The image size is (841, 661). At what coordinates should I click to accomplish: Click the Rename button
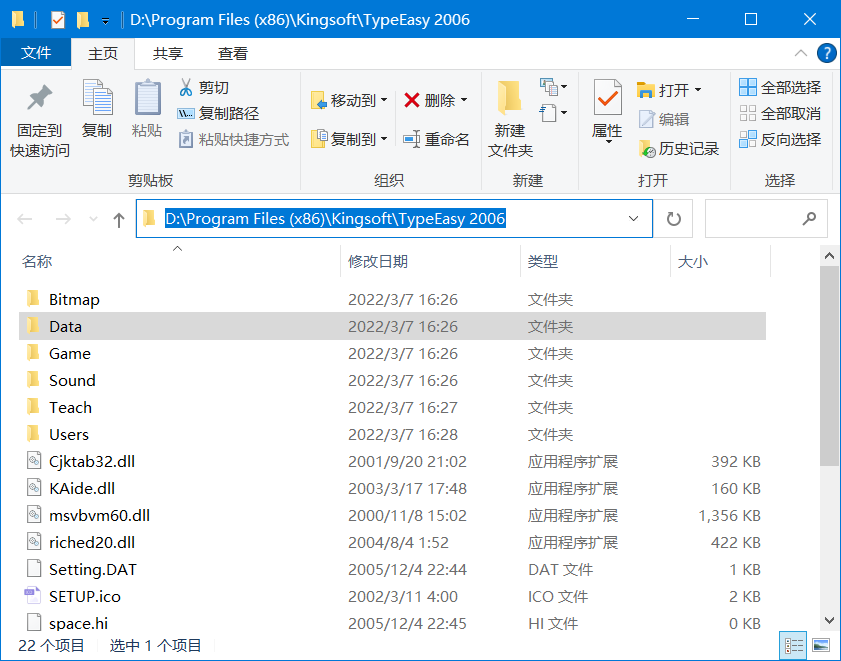point(436,140)
